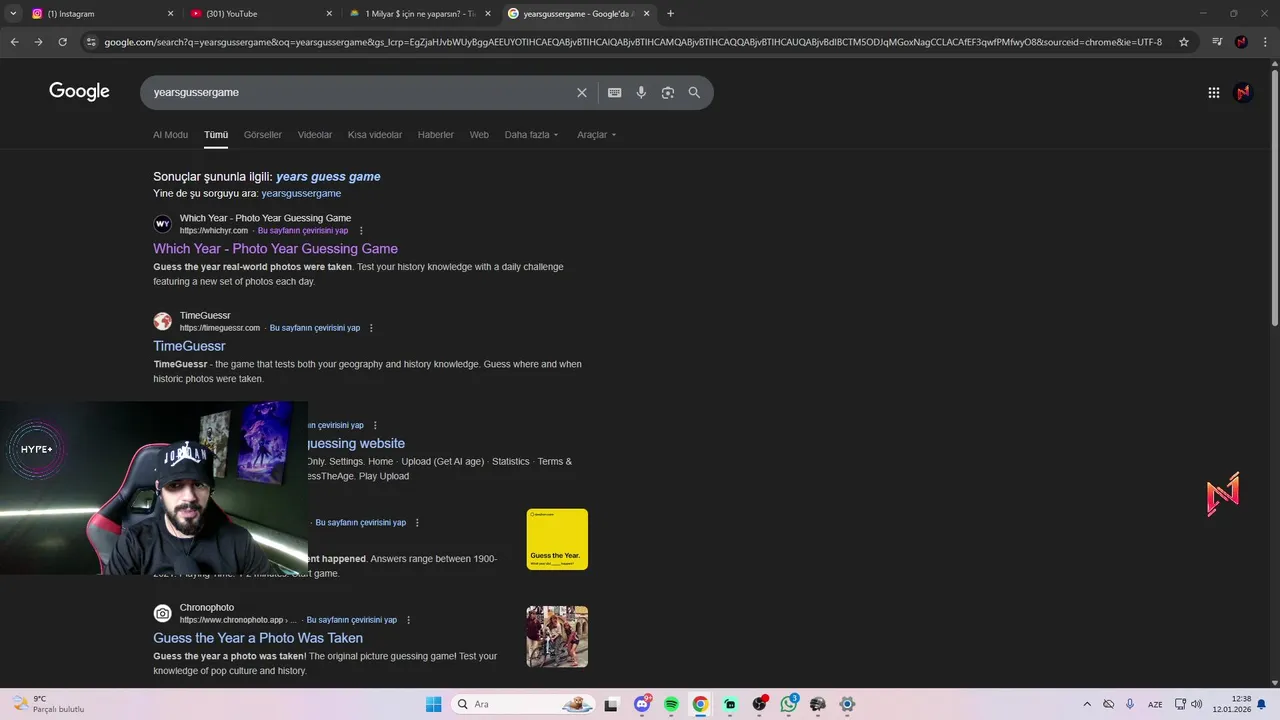Open the on-screen keyboard input tool
This screenshot has height=720, width=1280.
click(614, 92)
